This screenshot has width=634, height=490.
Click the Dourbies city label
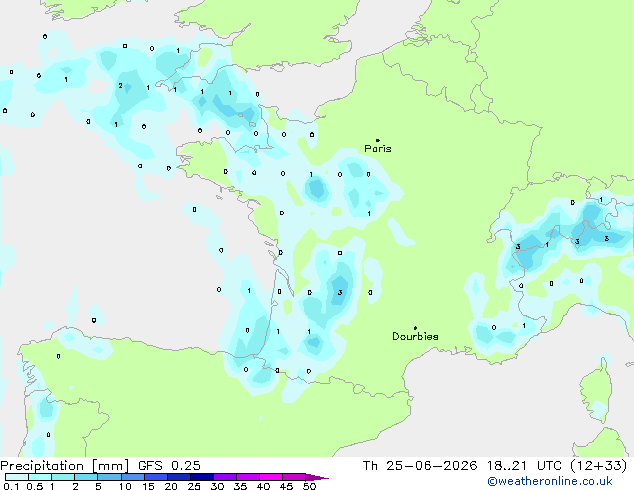[415, 336]
